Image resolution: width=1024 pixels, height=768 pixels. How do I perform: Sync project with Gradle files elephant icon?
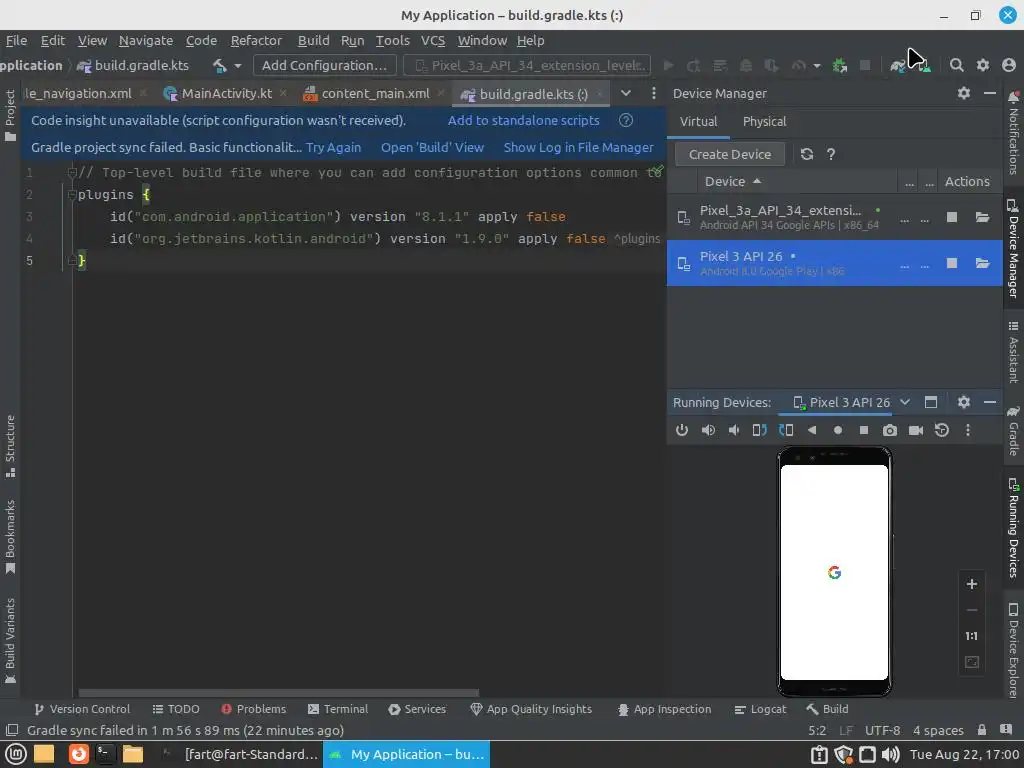897,65
